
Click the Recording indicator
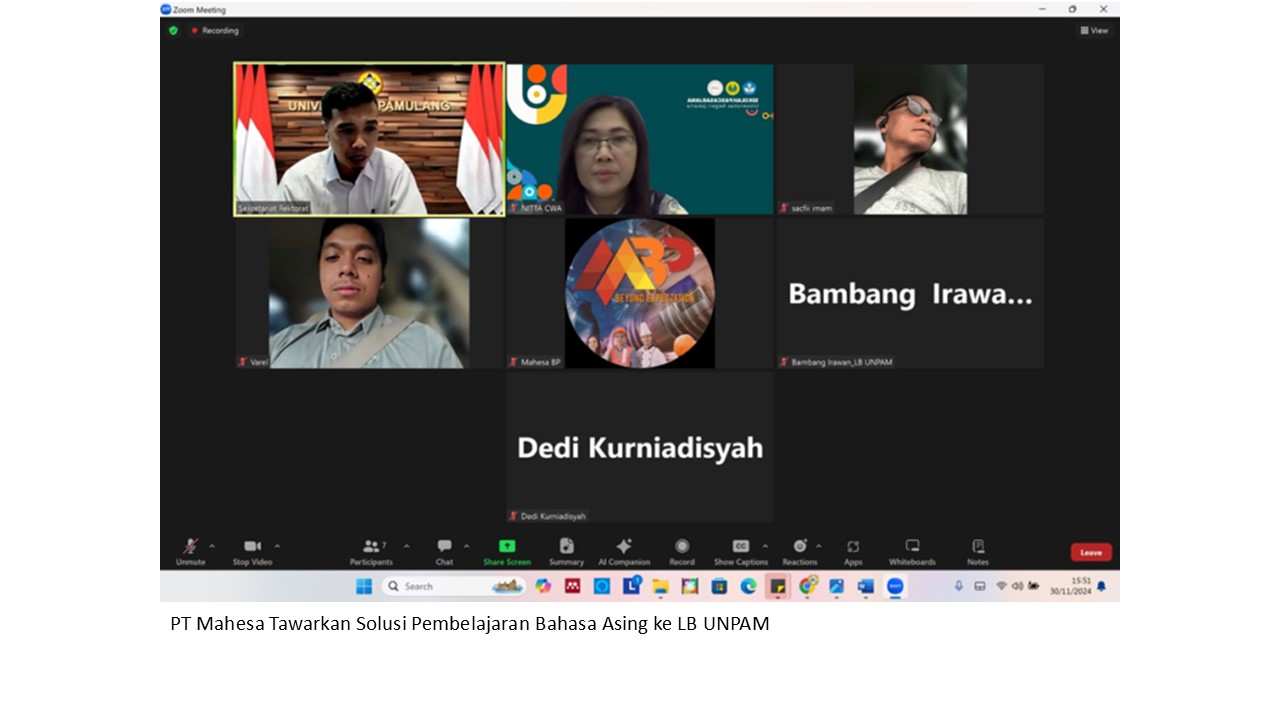tap(215, 31)
